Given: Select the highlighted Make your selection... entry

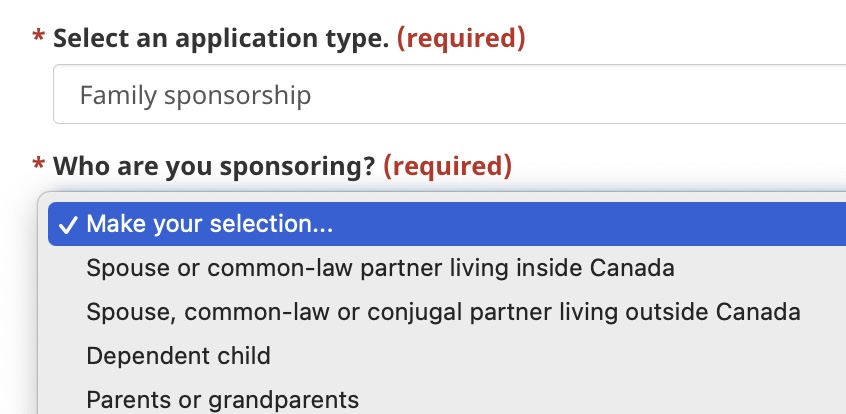Looking at the screenshot, I should pyautogui.click(x=210, y=224).
